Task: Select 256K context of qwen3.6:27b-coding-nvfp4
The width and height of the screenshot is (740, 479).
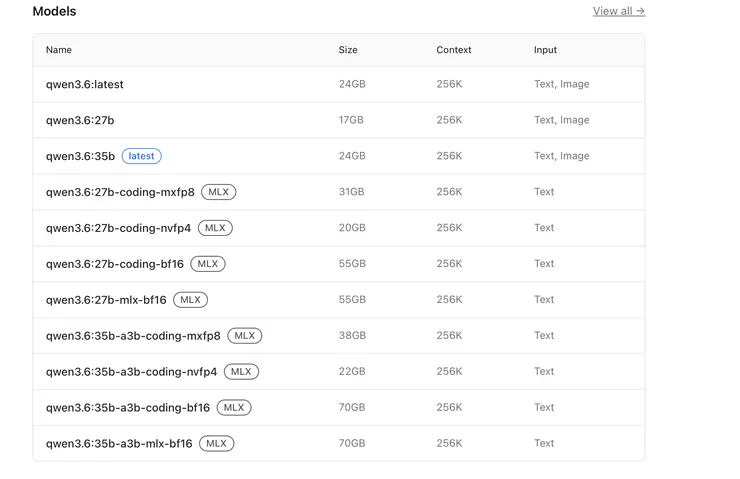Action: point(449,227)
